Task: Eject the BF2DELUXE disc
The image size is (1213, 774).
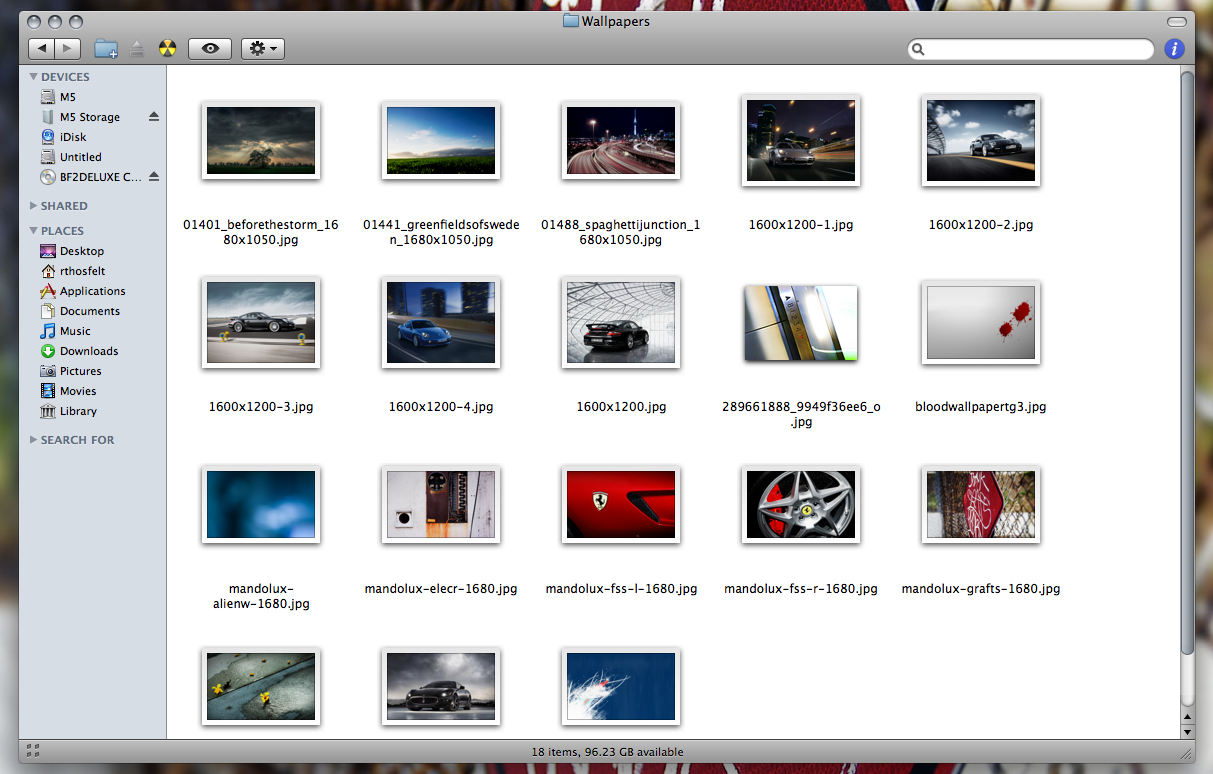Action: (154, 176)
